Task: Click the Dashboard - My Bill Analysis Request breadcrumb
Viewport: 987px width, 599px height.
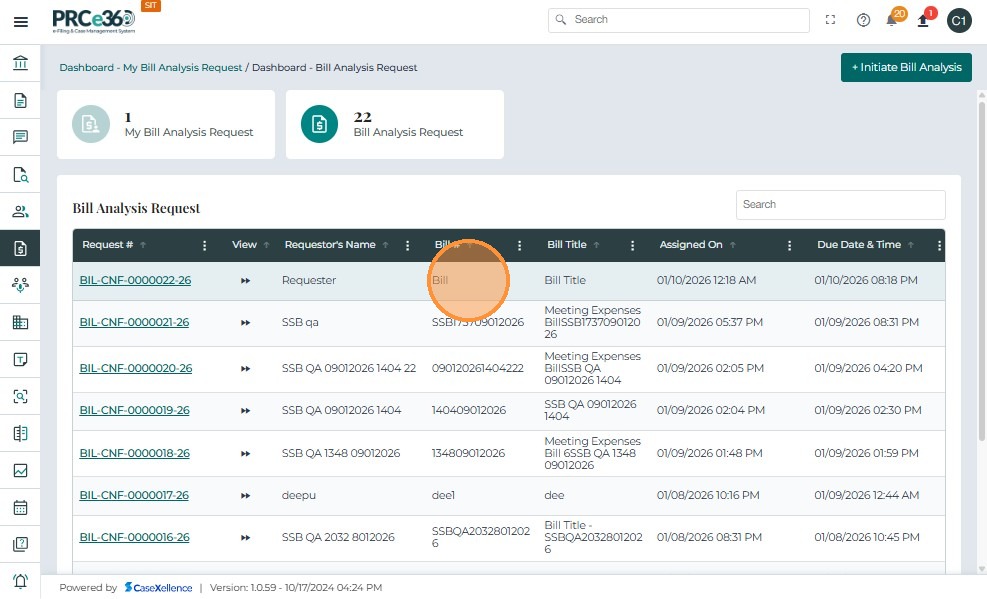Action: (x=151, y=68)
